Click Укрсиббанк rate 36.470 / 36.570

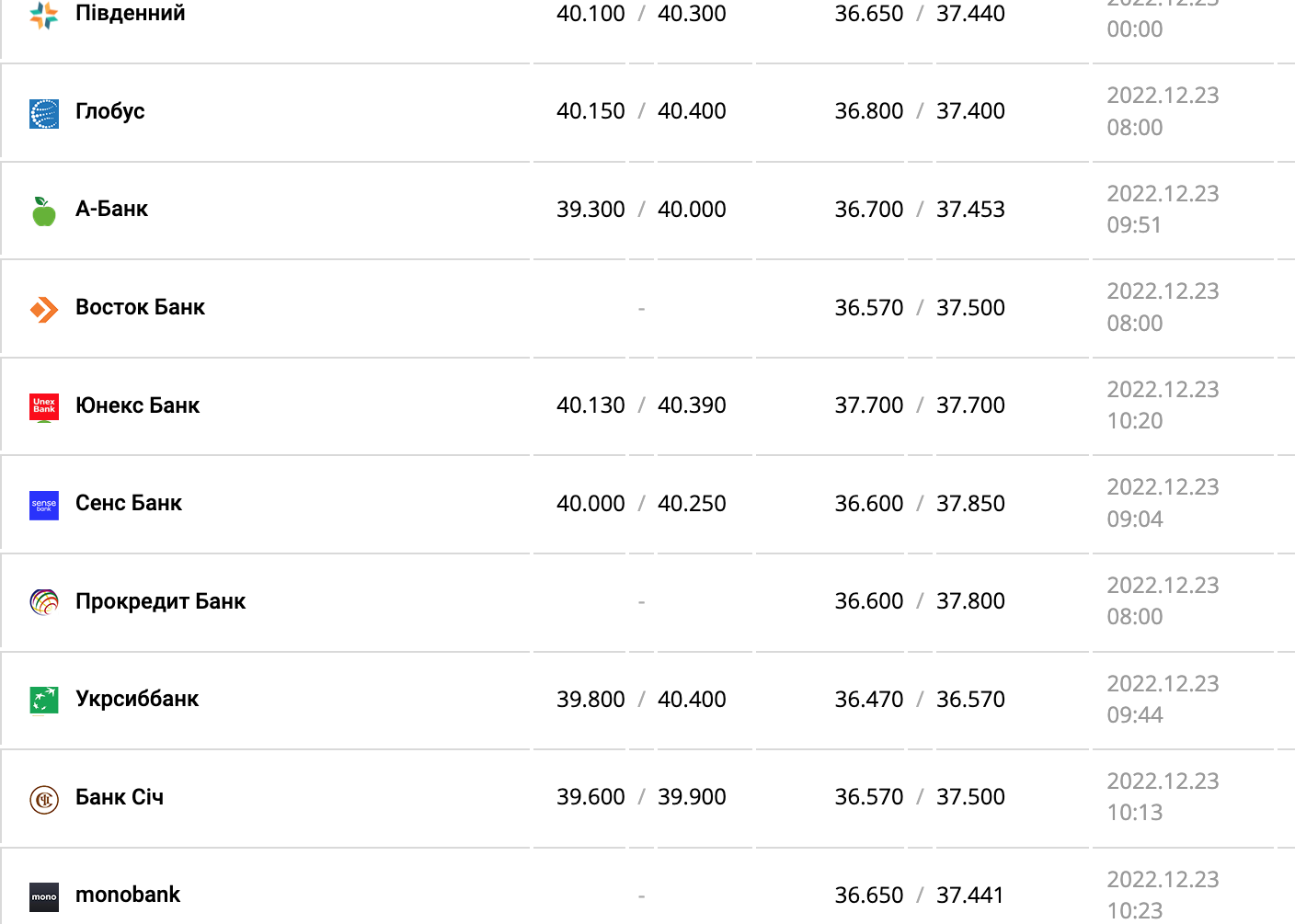pyautogui.click(x=919, y=700)
